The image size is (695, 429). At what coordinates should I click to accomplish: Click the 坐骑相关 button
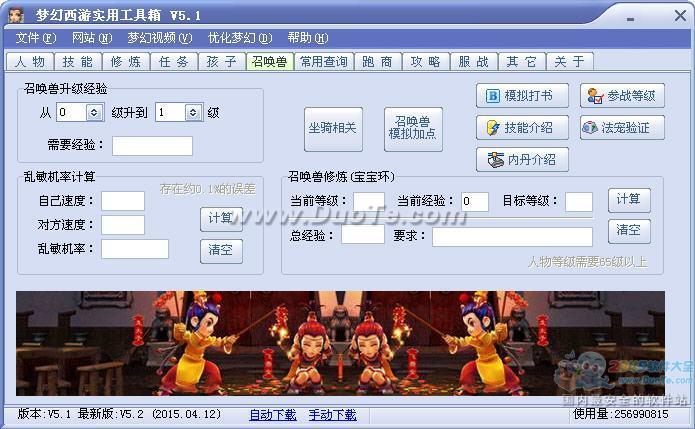333,129
